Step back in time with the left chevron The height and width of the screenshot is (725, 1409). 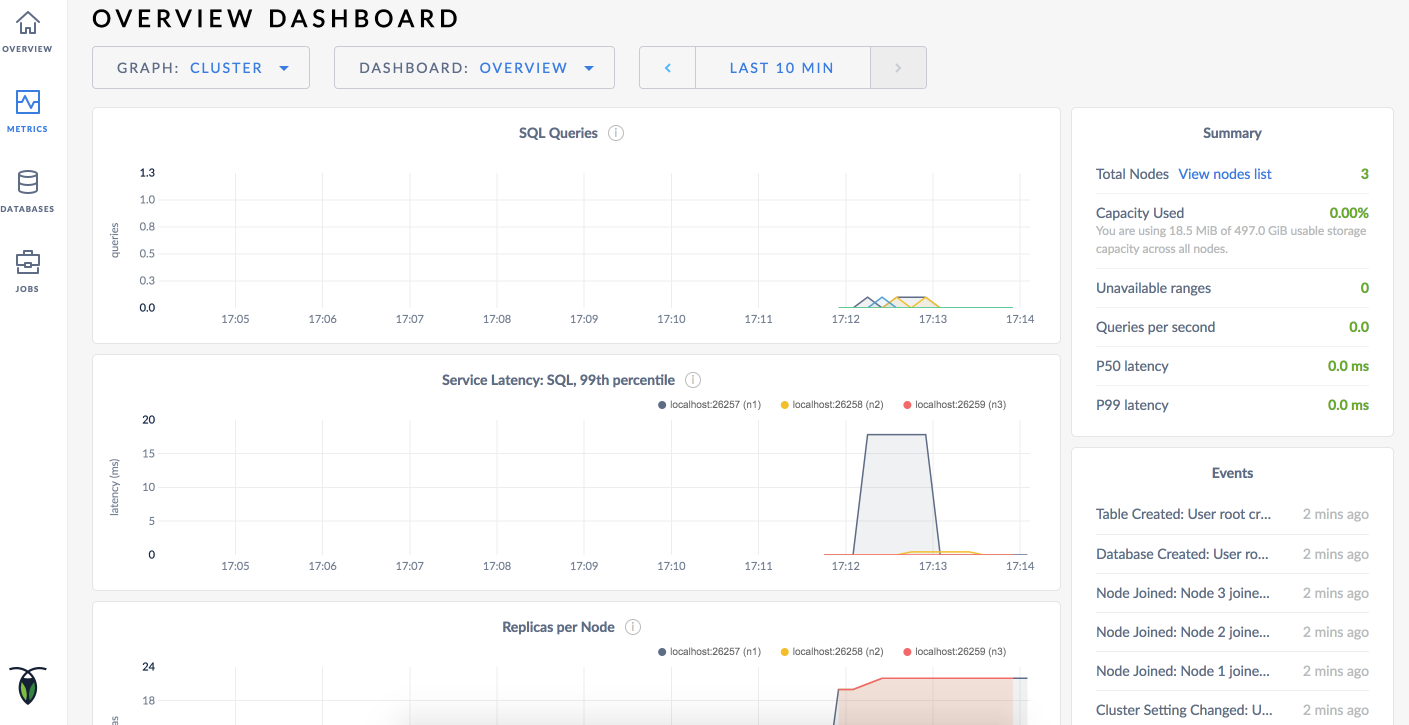(x=666, y=67)
